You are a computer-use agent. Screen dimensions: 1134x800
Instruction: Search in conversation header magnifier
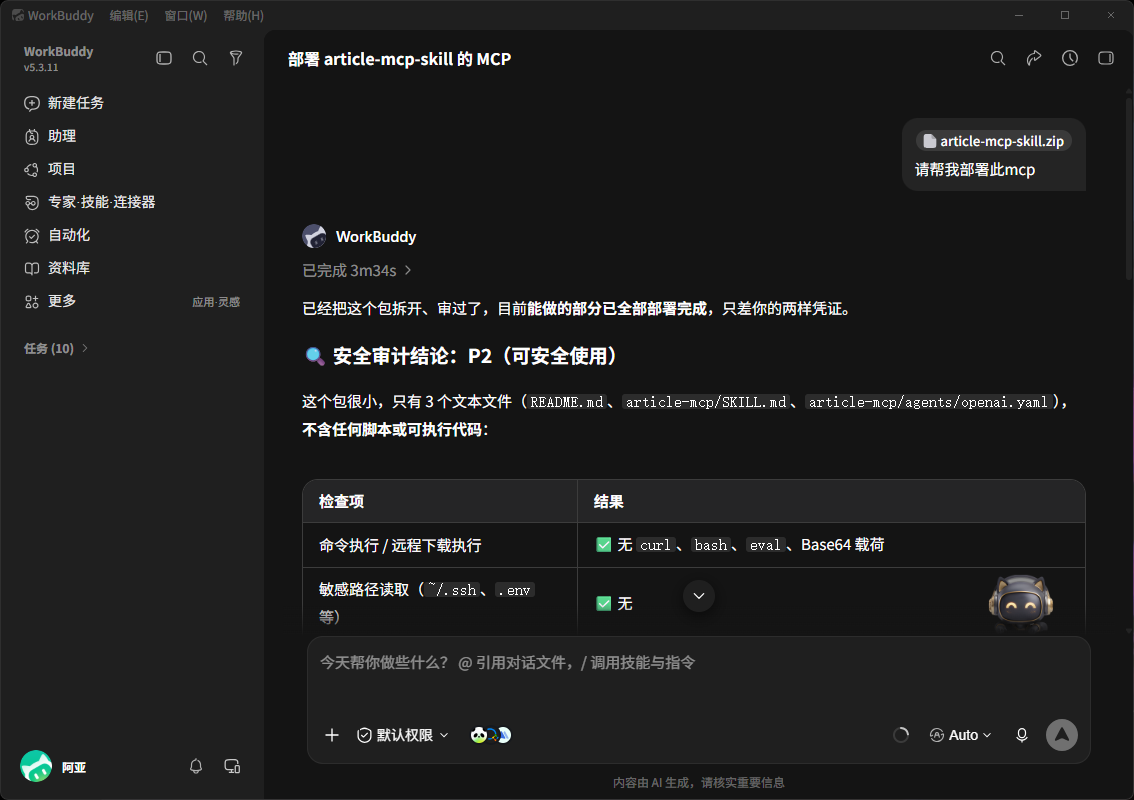(998, 58)
